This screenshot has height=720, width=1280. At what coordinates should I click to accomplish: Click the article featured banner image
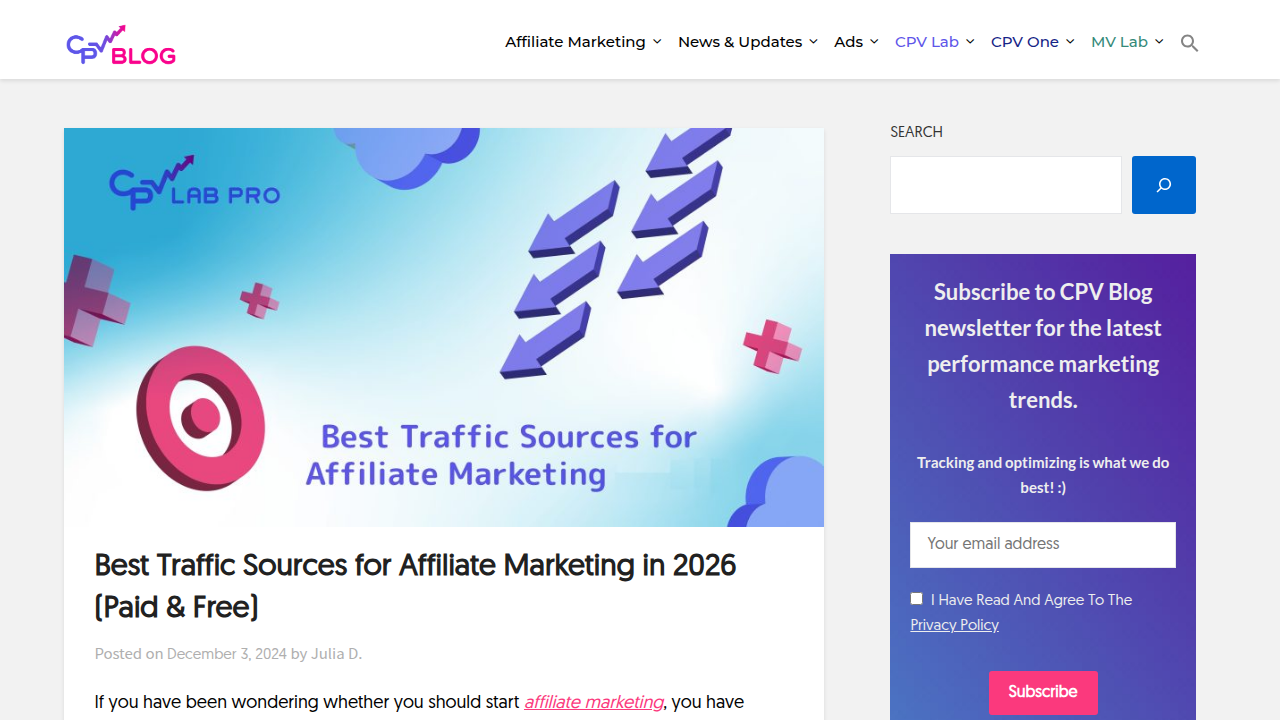[444, 327]
